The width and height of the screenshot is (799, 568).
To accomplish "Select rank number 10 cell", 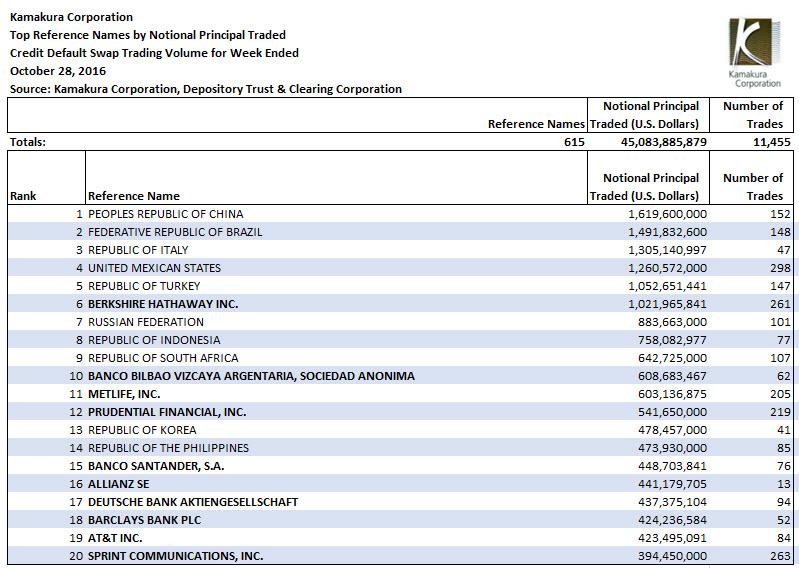I will tap(76, 376).
